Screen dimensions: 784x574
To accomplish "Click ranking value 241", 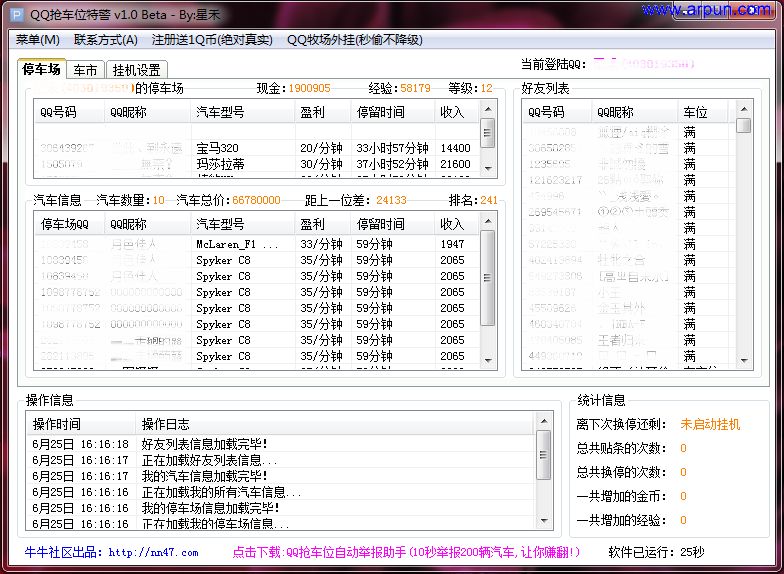I will [488, 200].
